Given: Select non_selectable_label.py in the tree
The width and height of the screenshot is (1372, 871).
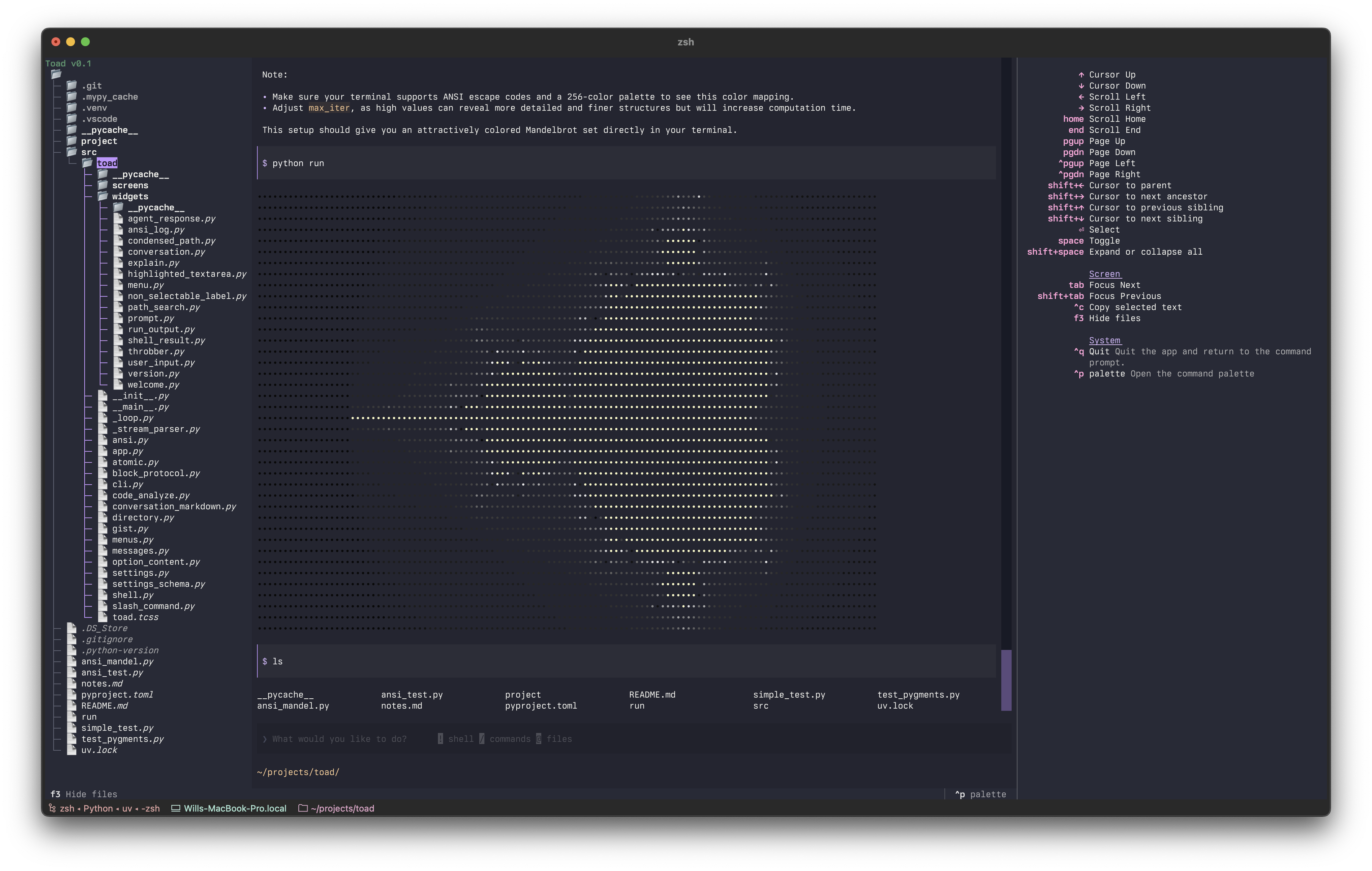Looking at the screenshot, I should click(x=187, y=296).
